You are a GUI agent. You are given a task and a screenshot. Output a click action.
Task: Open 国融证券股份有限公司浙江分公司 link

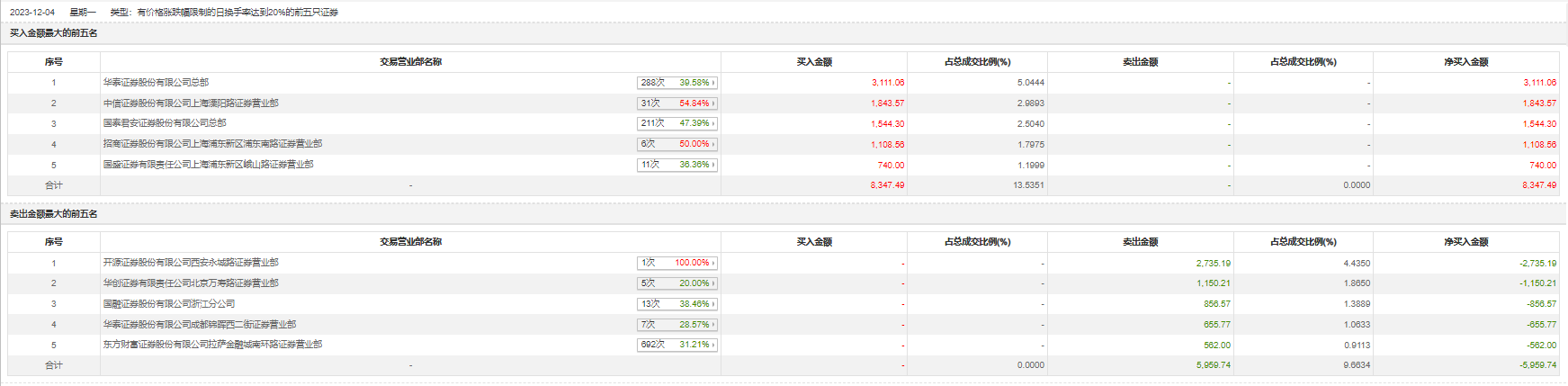pos(169,303)
